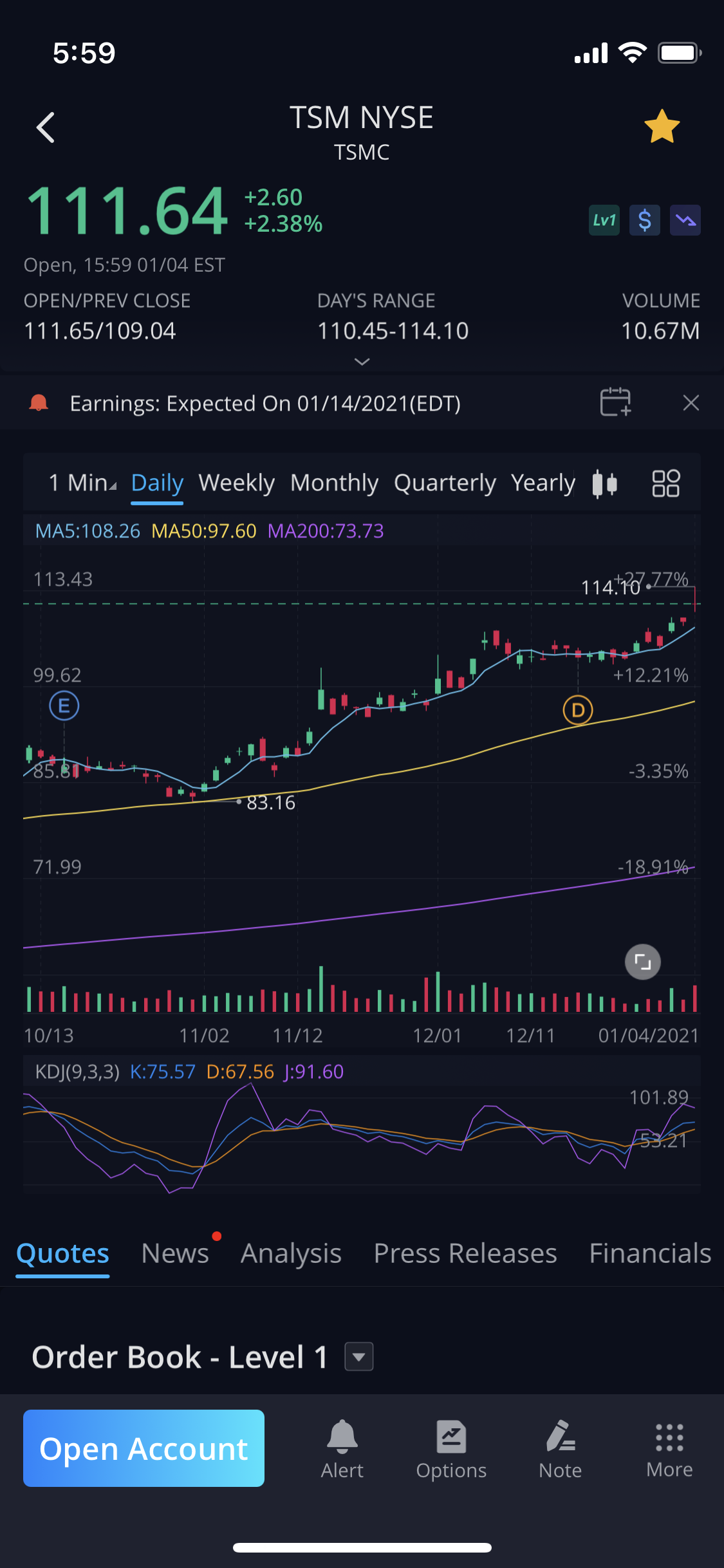Tap the Lv1 quote level badge
This screenshot has width=724, height=1568.
coord(604,221)
